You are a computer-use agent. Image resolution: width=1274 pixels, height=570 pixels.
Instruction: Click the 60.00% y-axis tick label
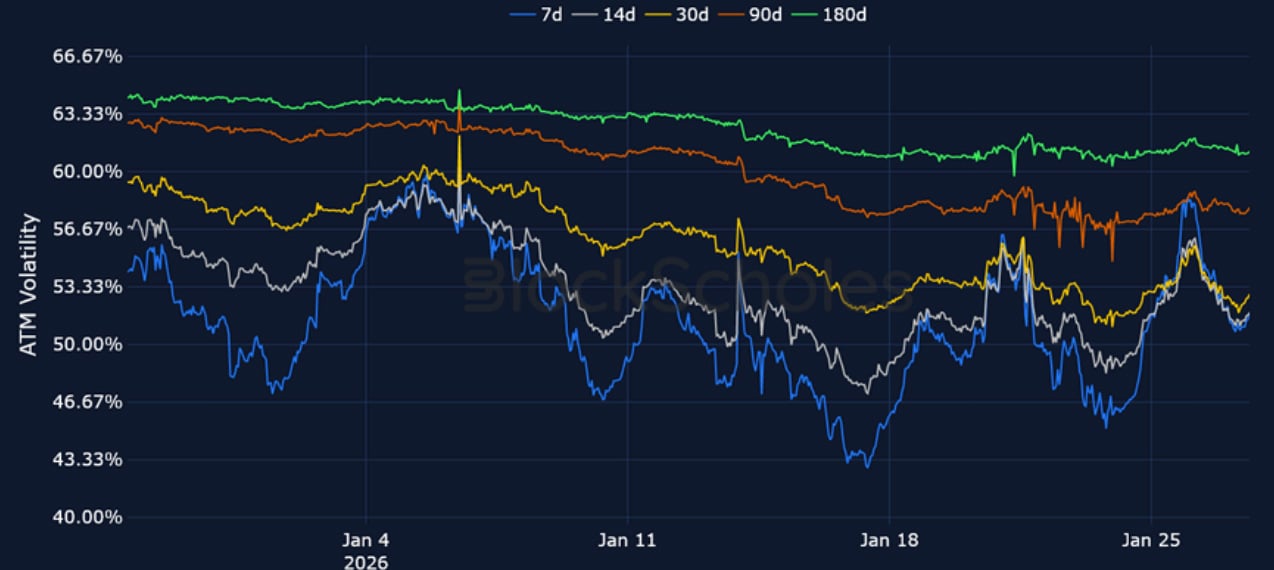(86, 172)
